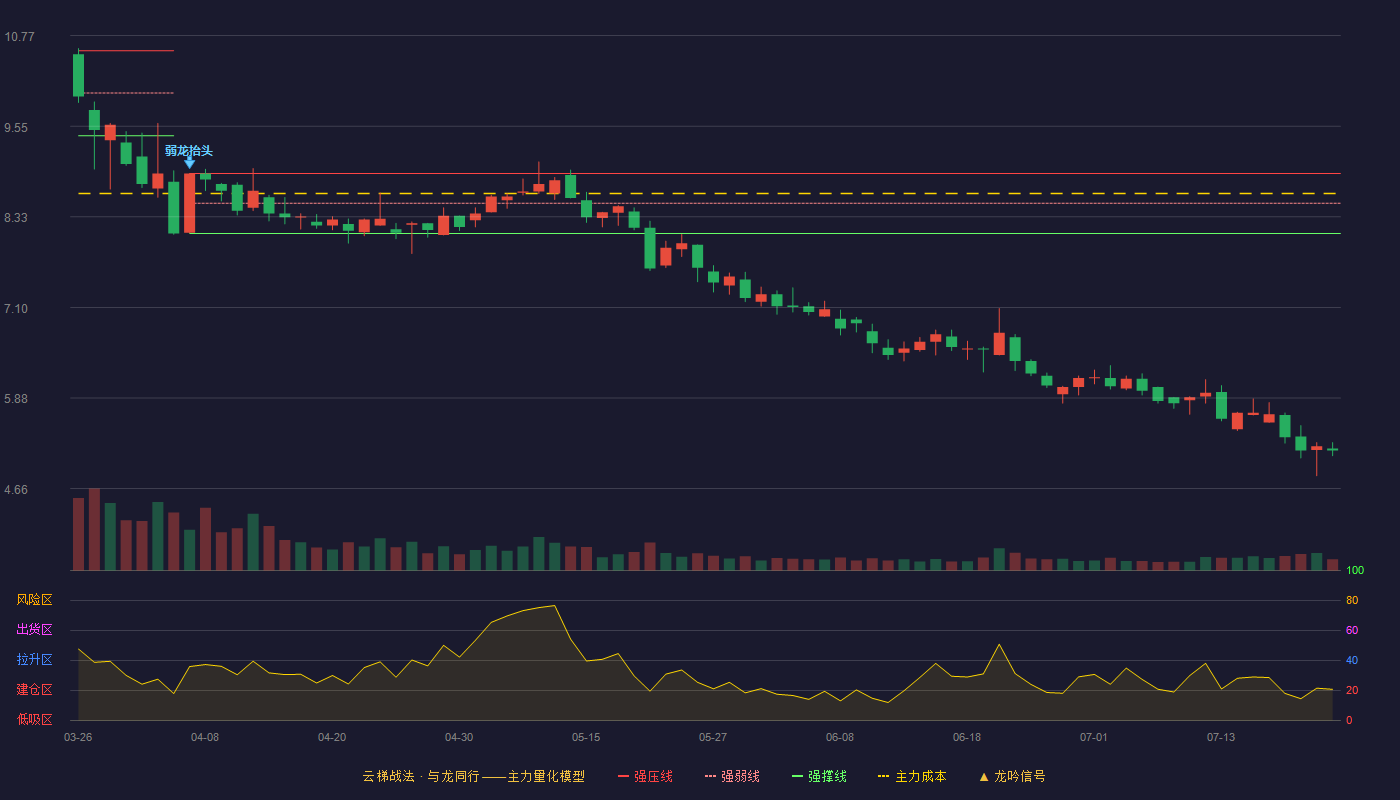Click the yellow dashed 主力成本 legend icon
The height and width of the screenshot is (800, 1400).
(x=883, y=776)
